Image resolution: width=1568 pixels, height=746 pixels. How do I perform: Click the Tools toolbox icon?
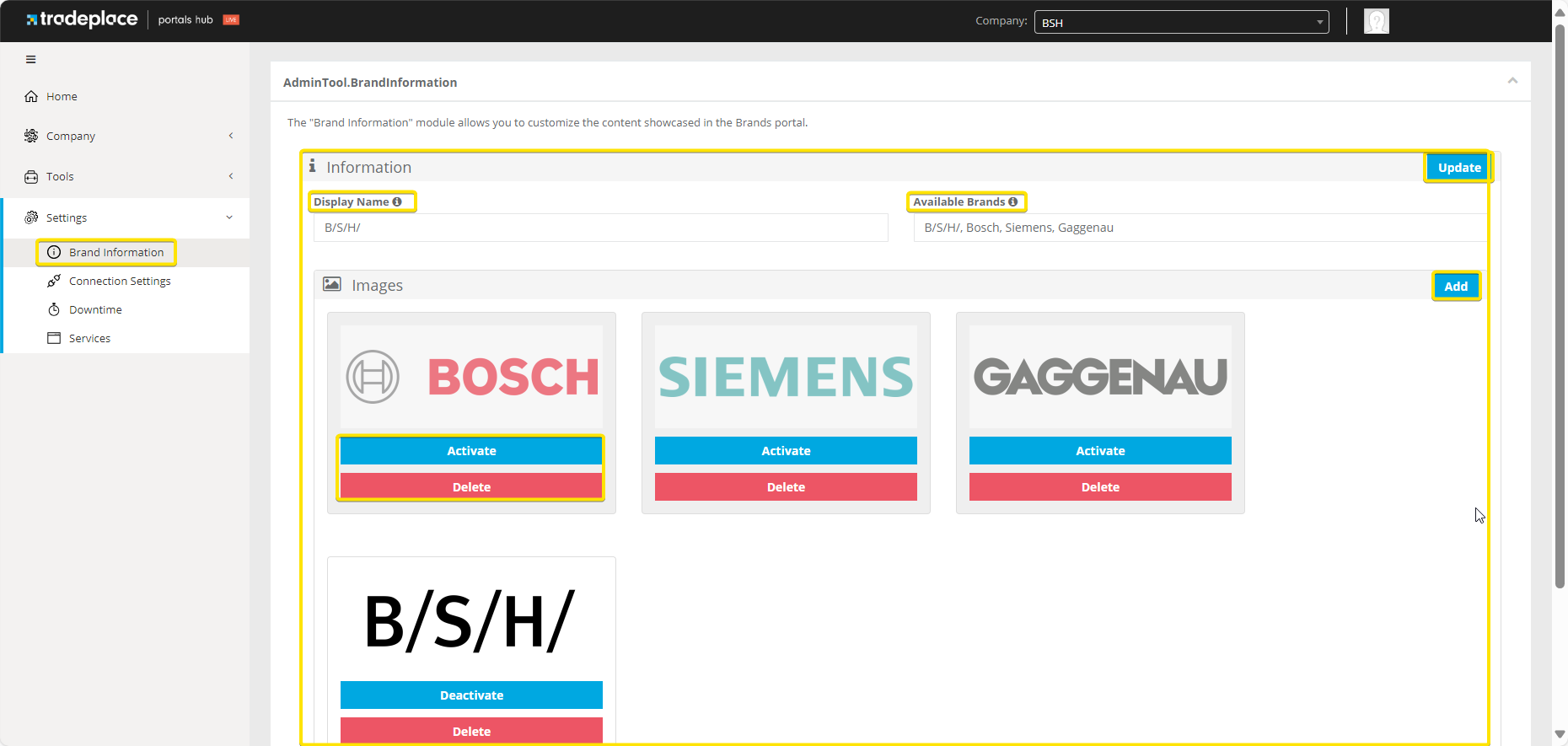click(x=31, y=176)
